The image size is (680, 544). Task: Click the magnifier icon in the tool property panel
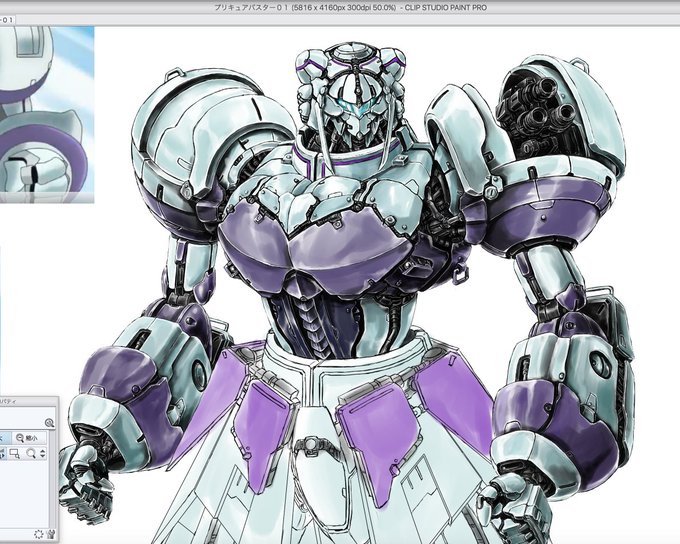pos(49,422)
